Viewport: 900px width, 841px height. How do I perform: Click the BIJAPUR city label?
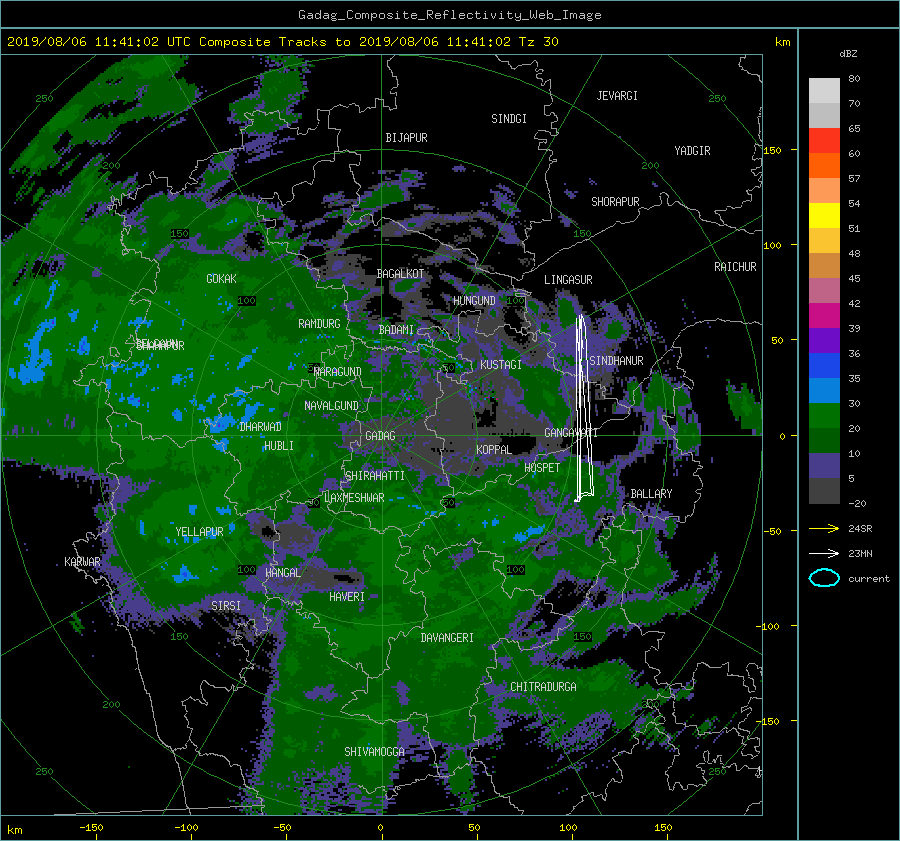[406, 138]
